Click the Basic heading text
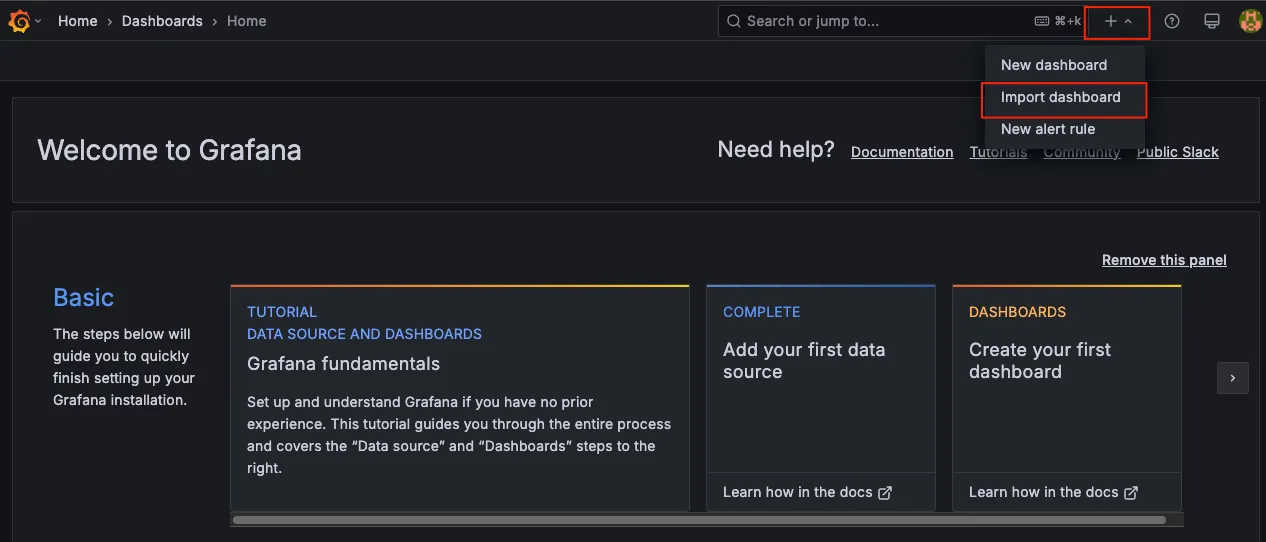1266x542 pixels. point(83,298)
